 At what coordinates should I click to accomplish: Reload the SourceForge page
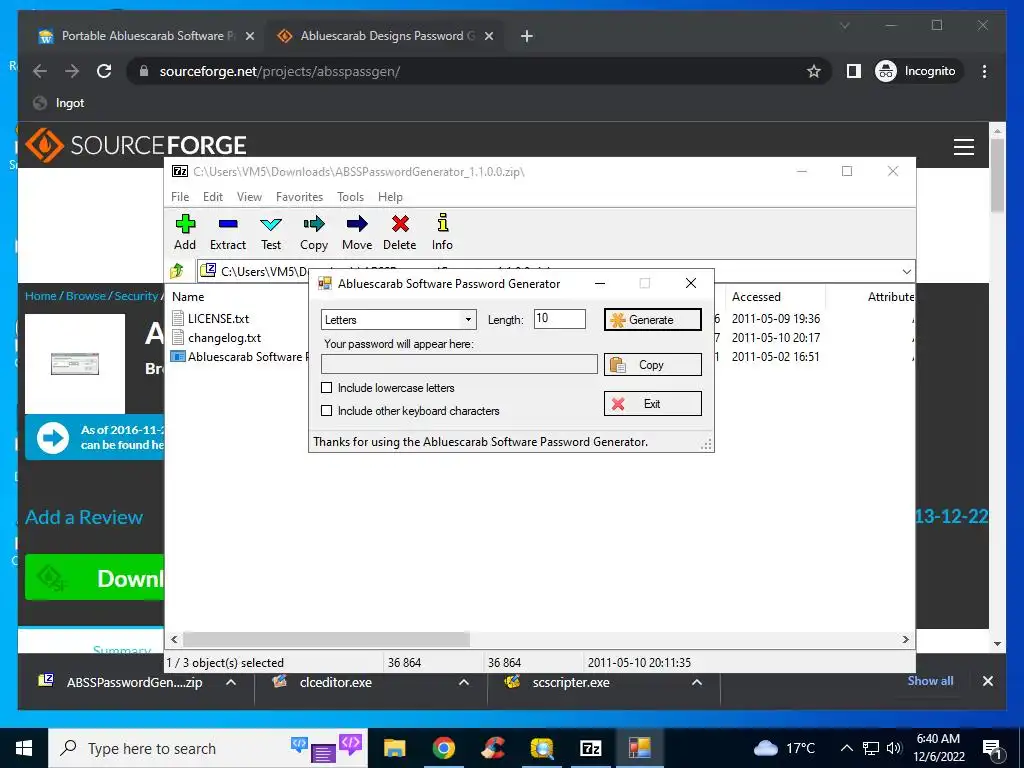(104, 71)
